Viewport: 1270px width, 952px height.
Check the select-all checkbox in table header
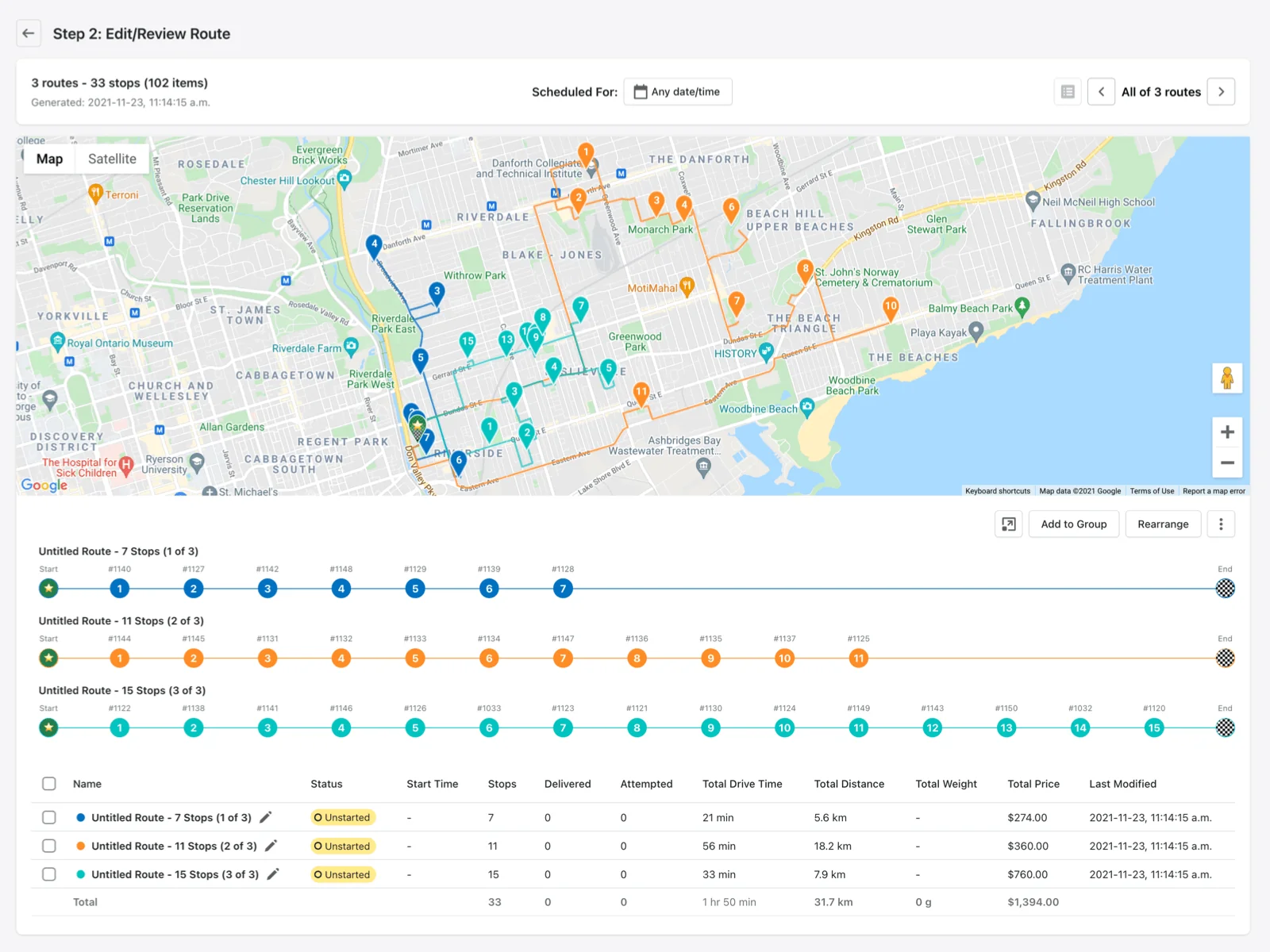(49, 784)
